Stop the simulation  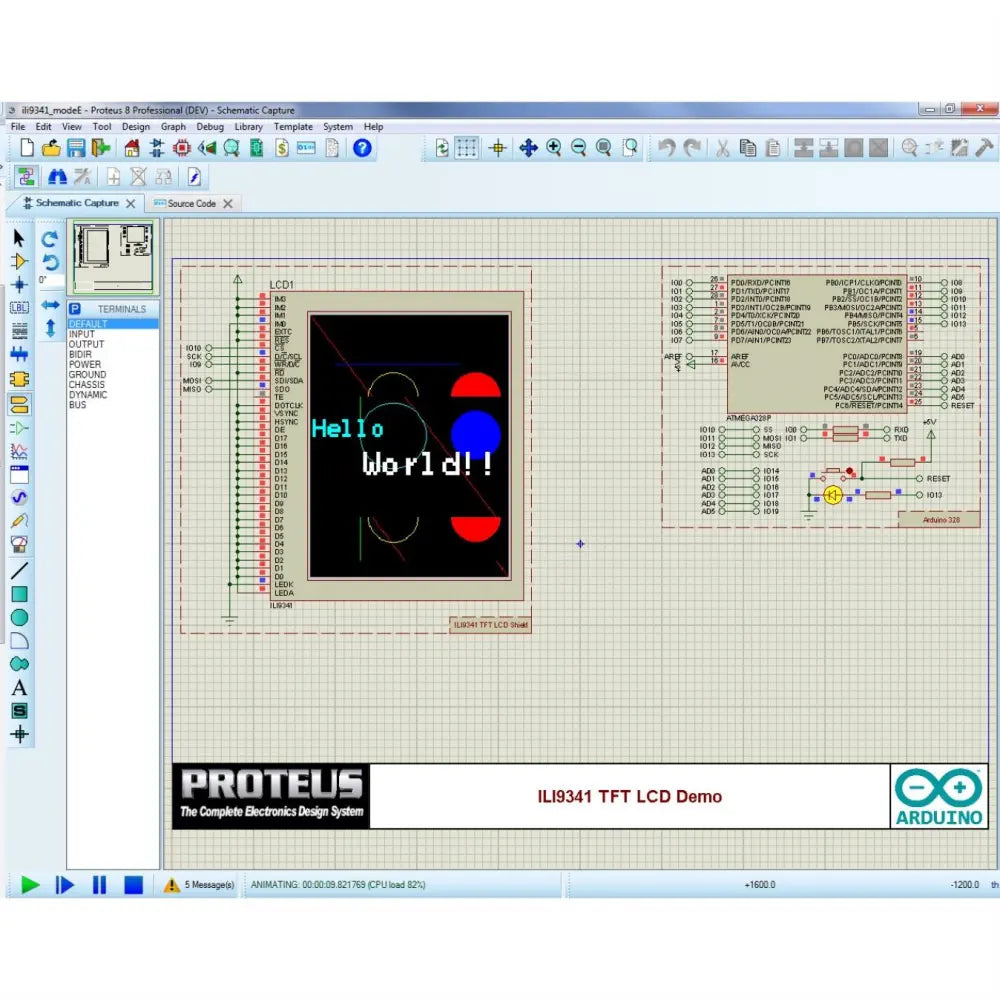point(133,885)
